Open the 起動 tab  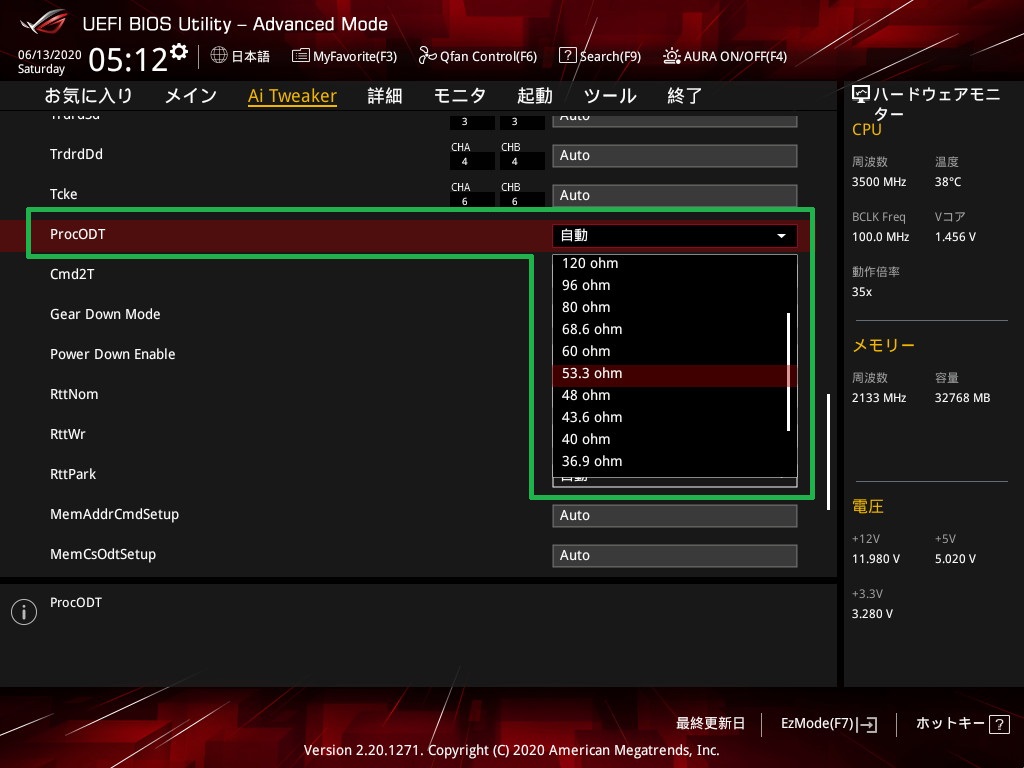click(x=535, y=96)
